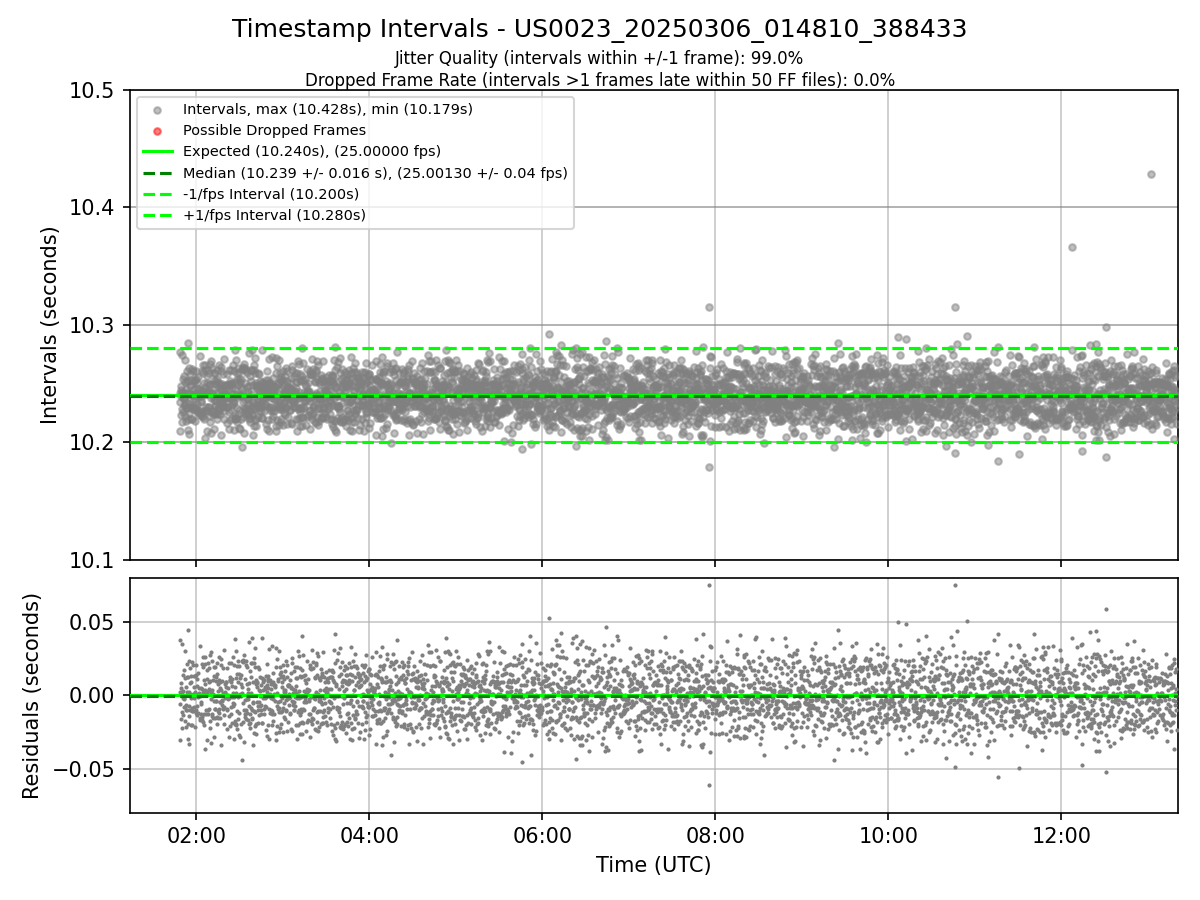Click the maximum outlier point near 10.43 seconds
1200x900 pixels.
pos(1151,174)
